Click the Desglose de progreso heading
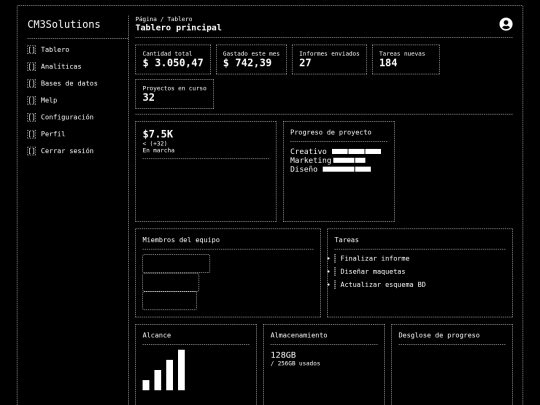540x405 pixels. tap(439, 335)
